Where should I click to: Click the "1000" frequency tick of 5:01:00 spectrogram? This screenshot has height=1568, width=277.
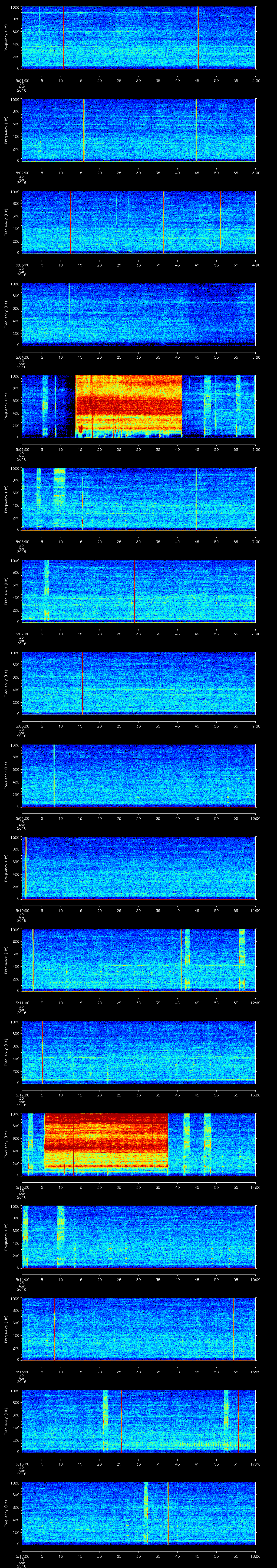(15, 8)
